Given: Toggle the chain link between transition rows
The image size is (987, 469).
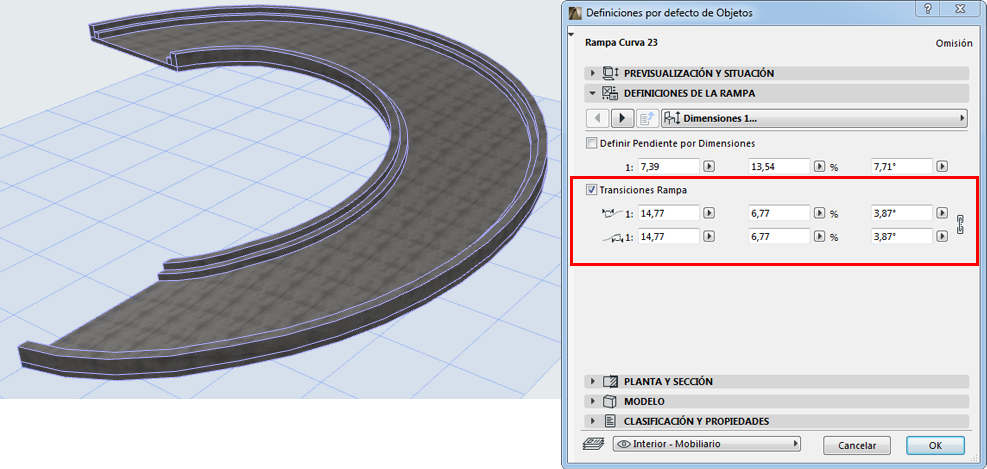Looking at the screenshot, I should (961, 225).
